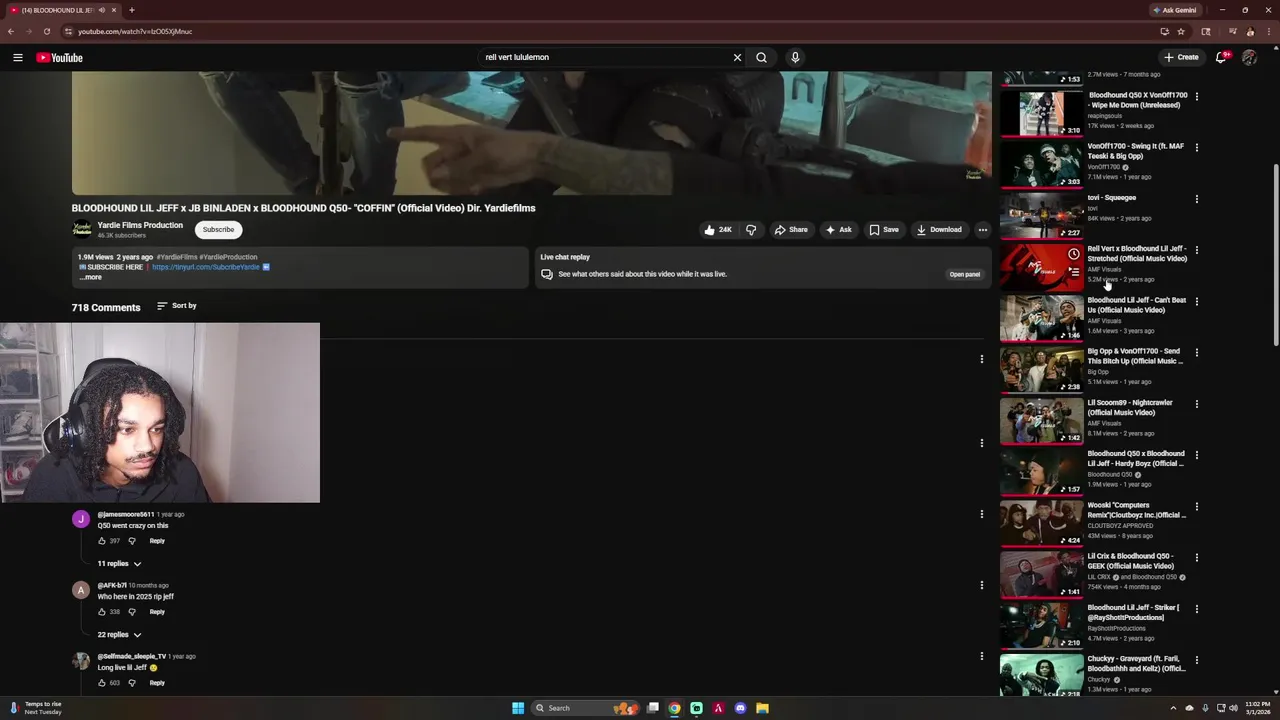Save video to a playlist

(x=884, y=230)
